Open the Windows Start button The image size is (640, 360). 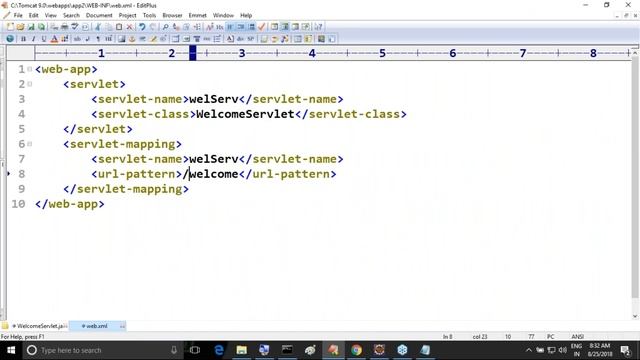[x=11, y=350]
